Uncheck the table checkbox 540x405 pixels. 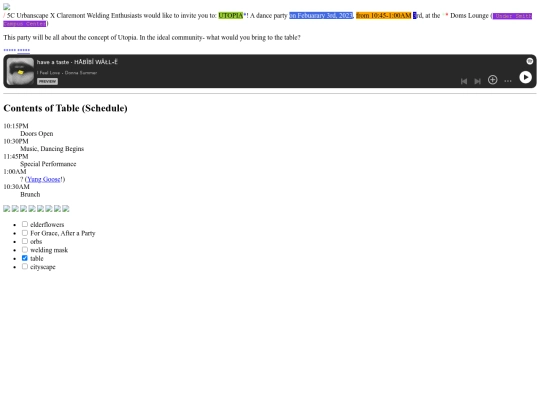point(25,258)
